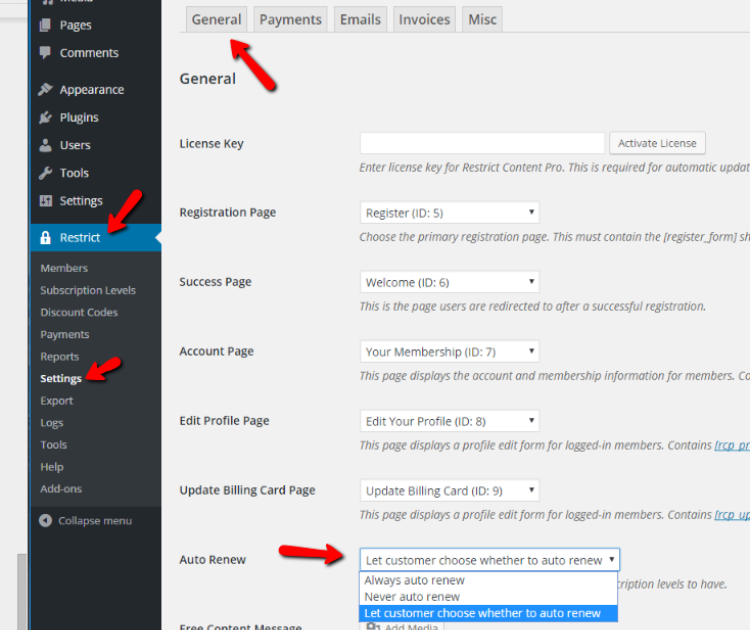This screenshot has height=630, width=750.
Task: Click the Comments speech bubble icon
Action: (45, 53)
